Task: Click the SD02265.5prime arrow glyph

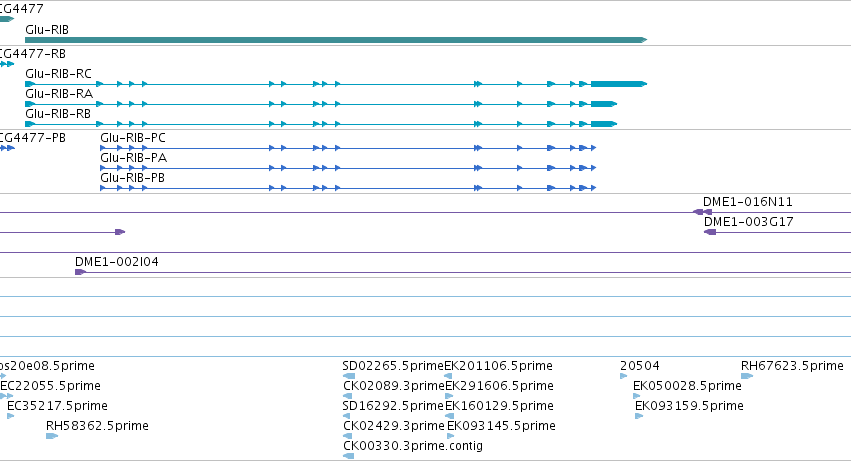Action: click(349, 376)
